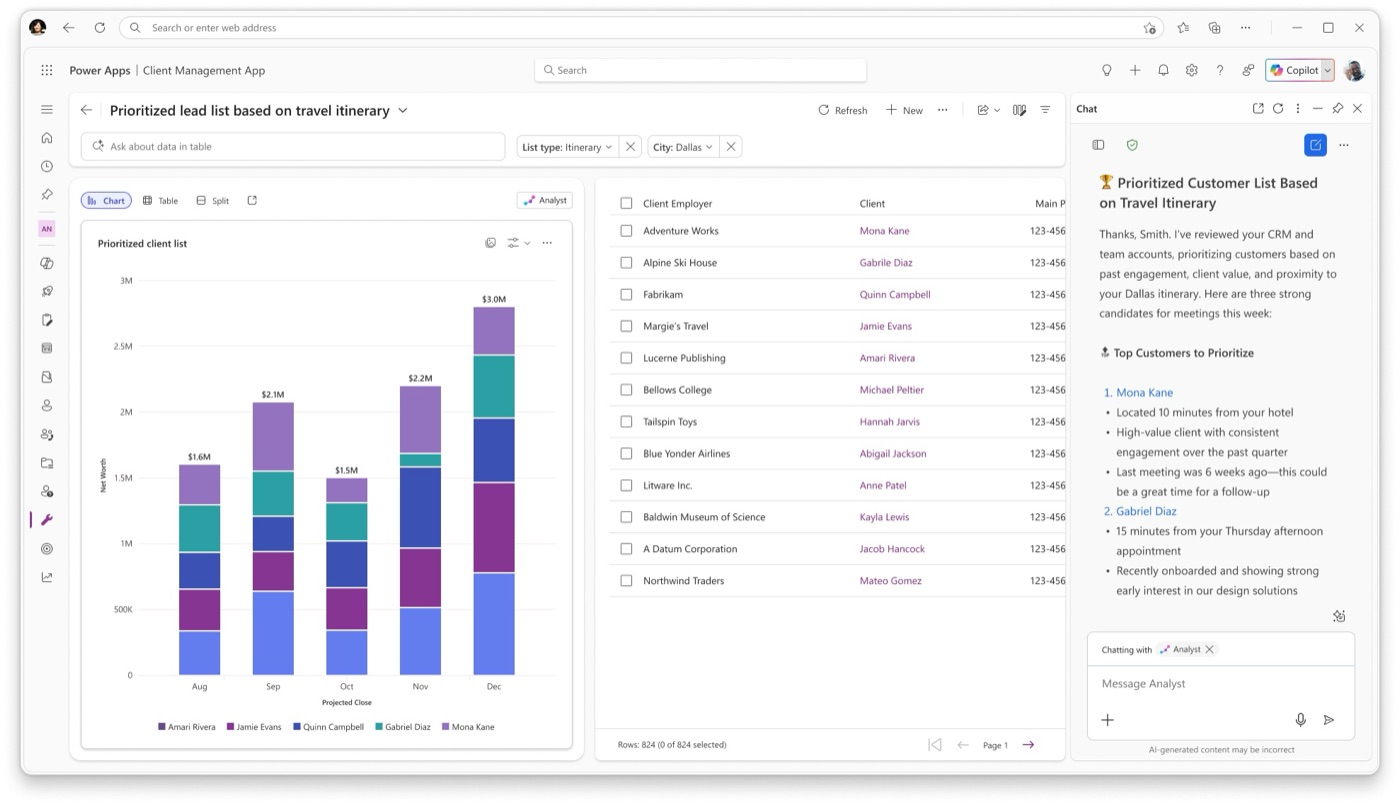Click the Gabriel Diaz legend color swatch
This screenshot has height=805, width=1400.
click(x=379, y=727)
